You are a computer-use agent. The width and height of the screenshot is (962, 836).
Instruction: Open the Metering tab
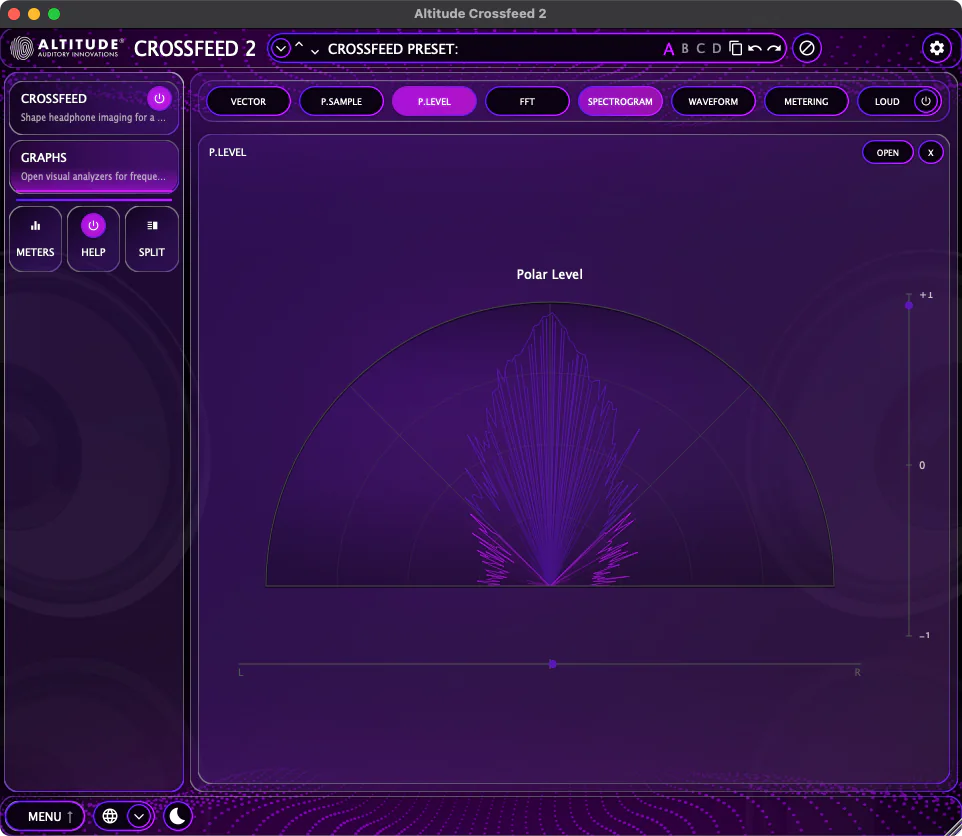[x=806, y=101]
